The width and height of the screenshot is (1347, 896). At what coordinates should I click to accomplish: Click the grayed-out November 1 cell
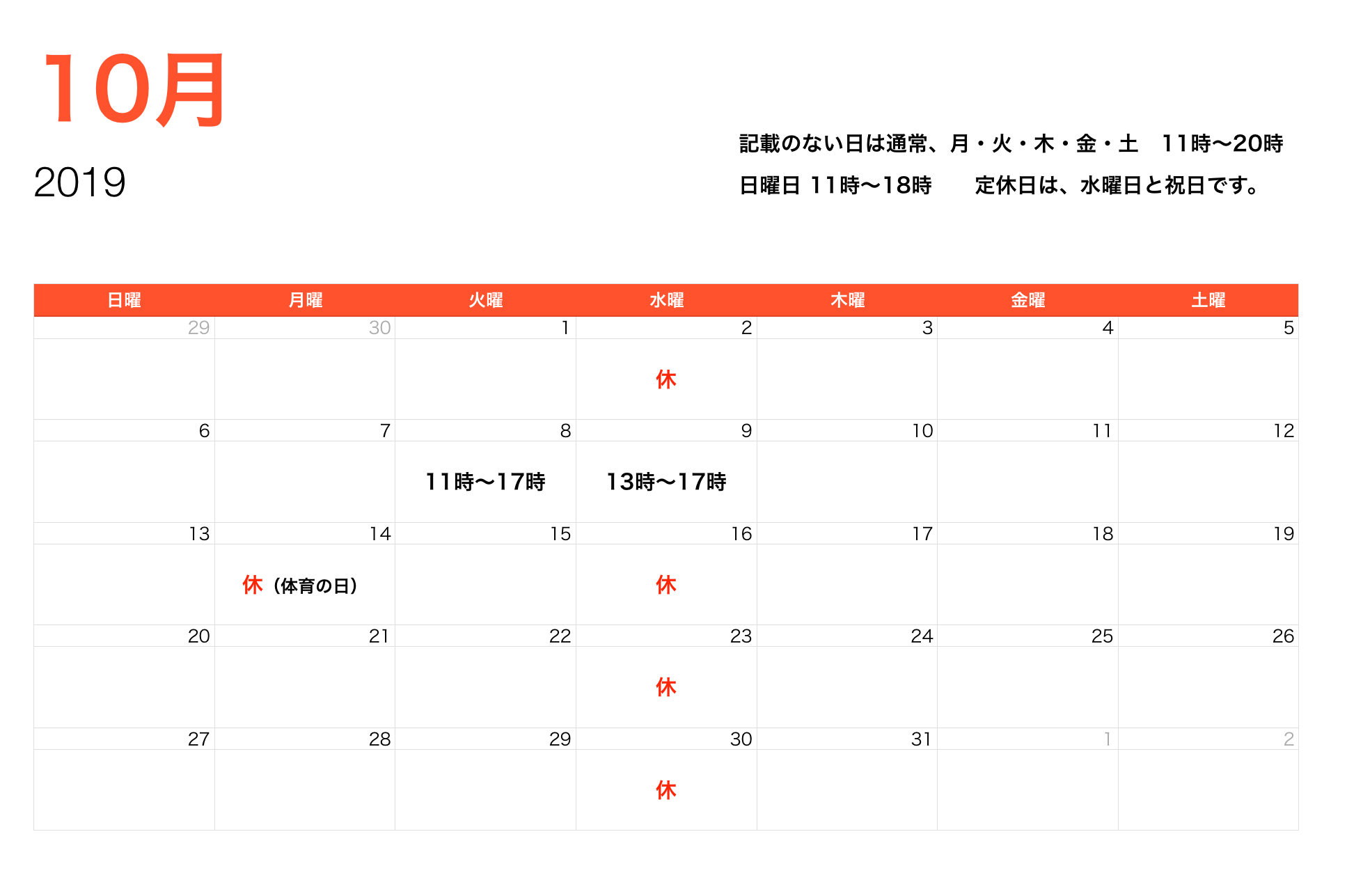[1108, 739]
